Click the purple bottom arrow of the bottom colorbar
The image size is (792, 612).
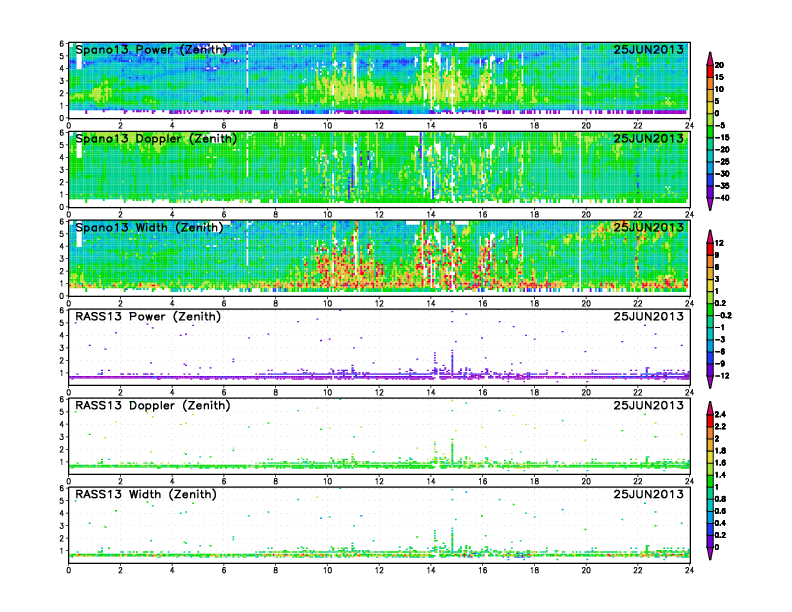click(710, 553)
